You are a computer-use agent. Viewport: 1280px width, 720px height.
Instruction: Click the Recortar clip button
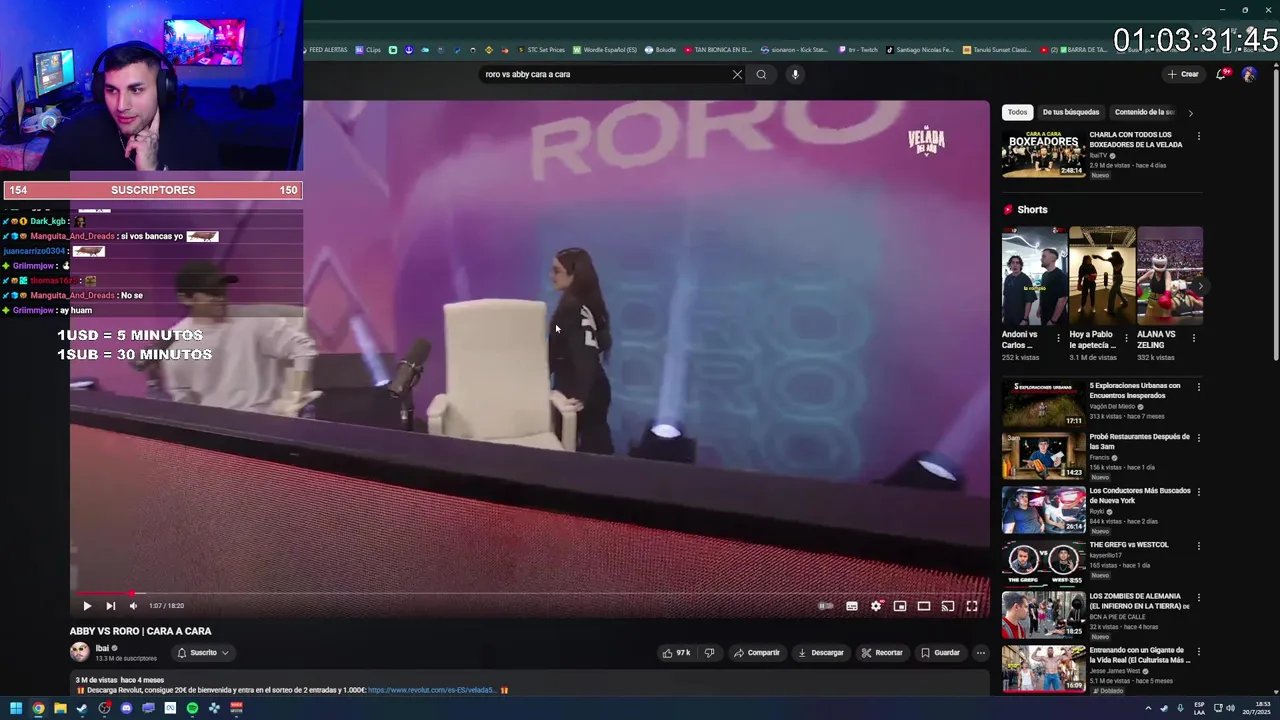pos(882,653)
